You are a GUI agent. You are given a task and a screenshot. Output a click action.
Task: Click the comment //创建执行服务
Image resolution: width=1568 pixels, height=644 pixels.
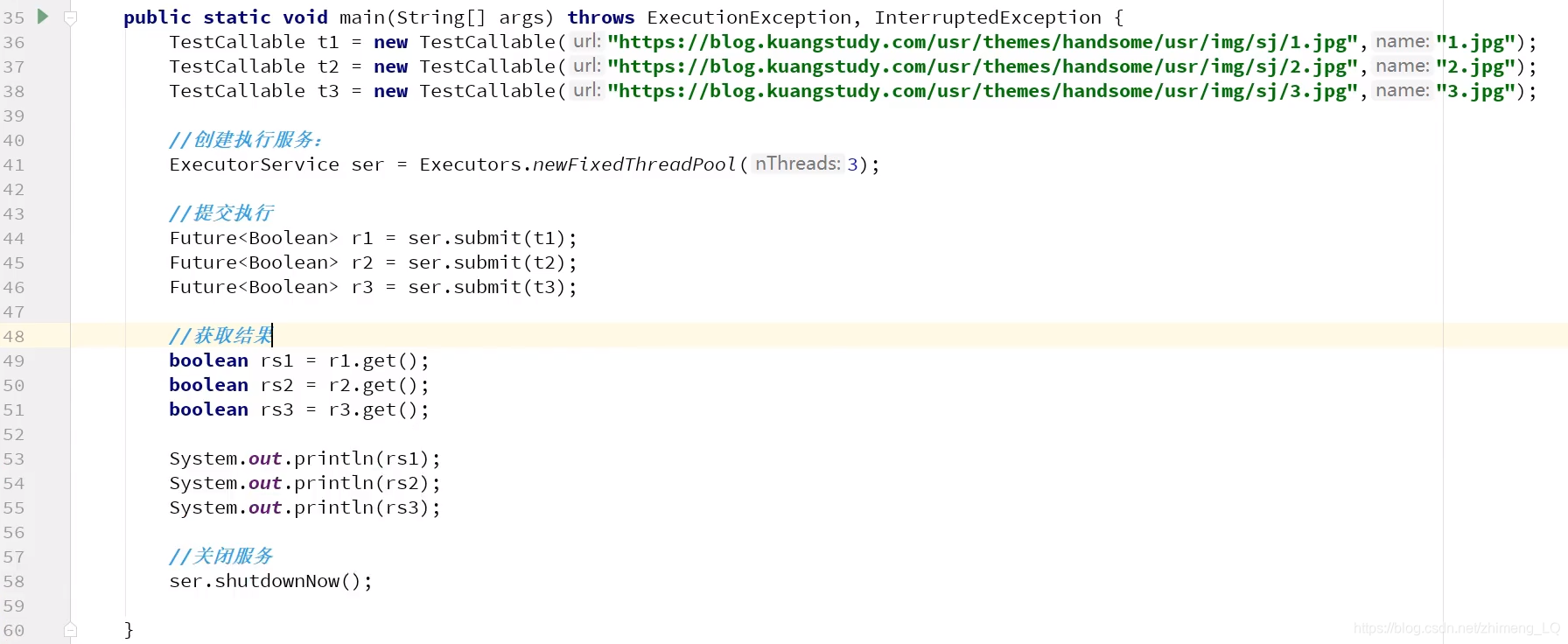(x=246, y=140)
